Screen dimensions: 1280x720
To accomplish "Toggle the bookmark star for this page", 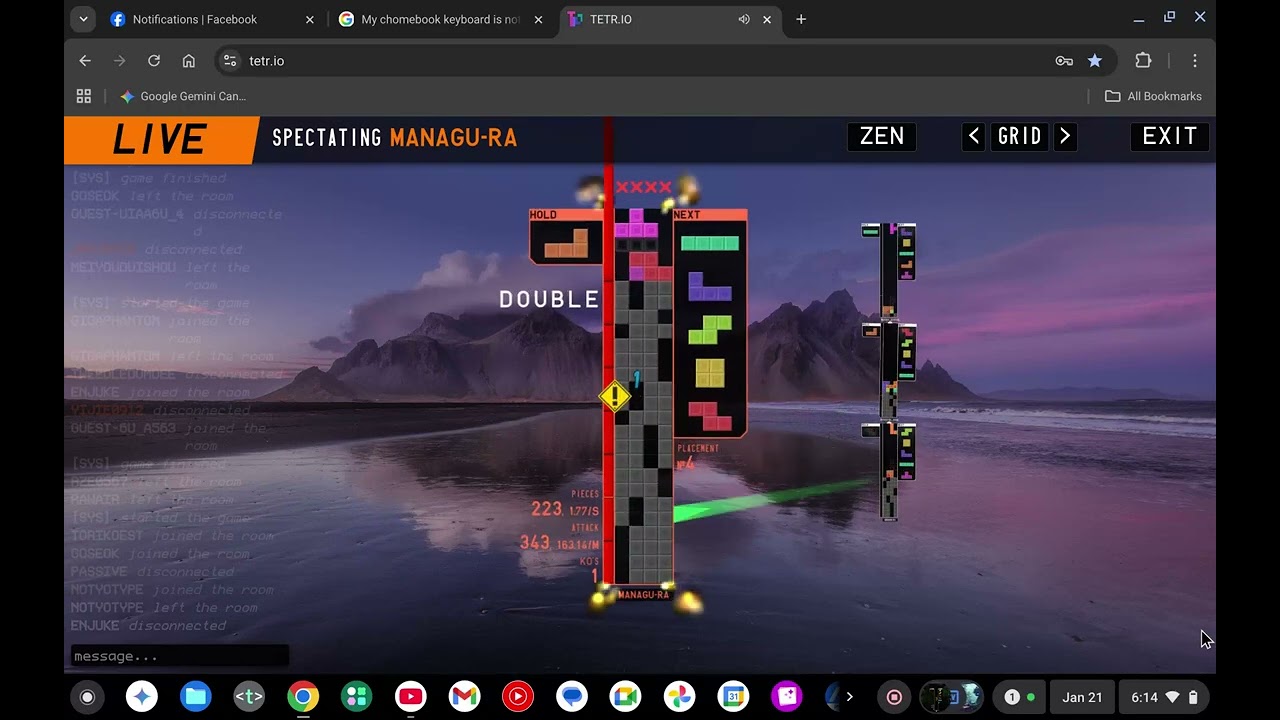I will [x=1095, y=61].
